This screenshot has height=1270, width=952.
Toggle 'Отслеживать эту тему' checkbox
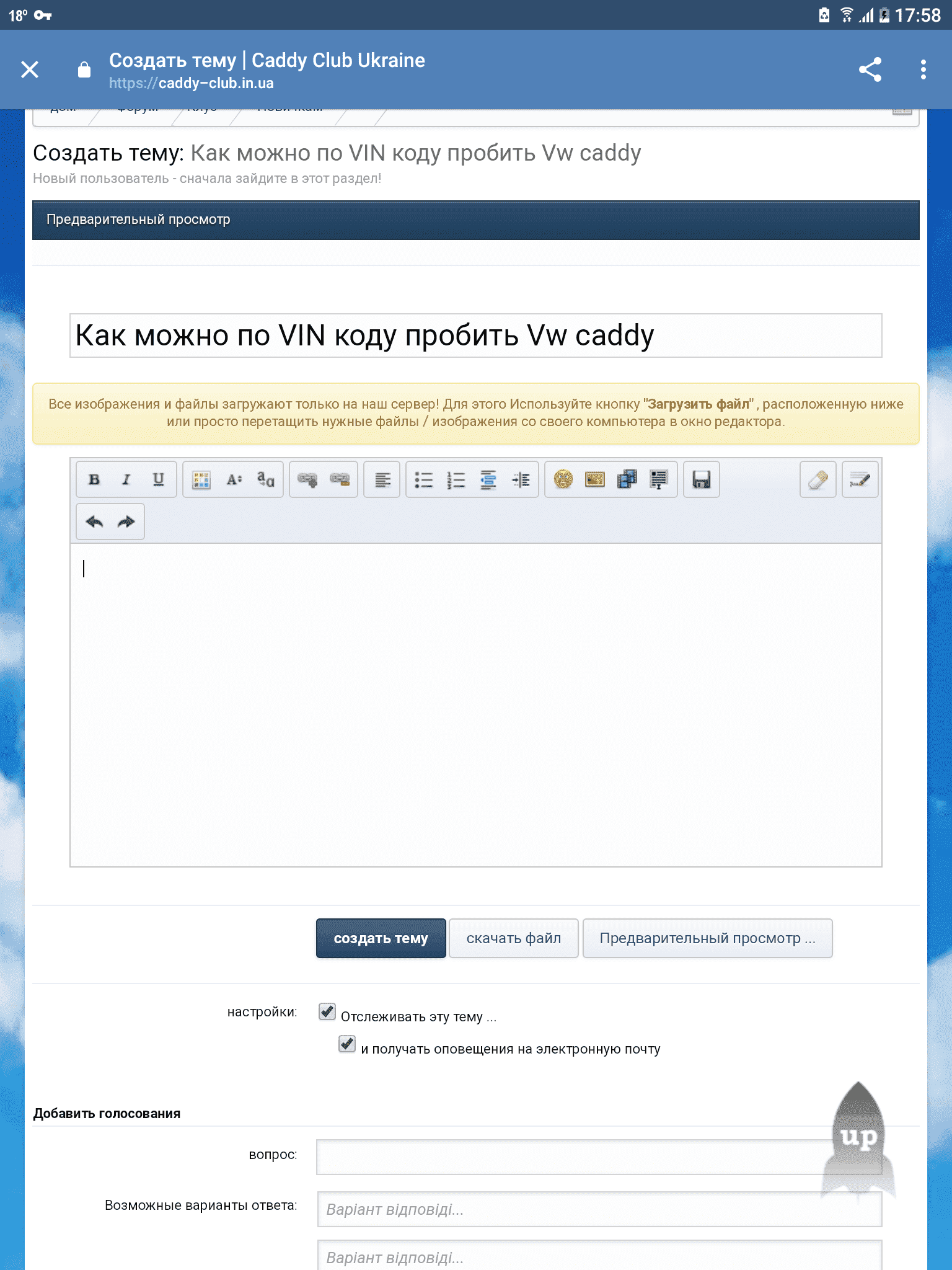[327, 1011]
